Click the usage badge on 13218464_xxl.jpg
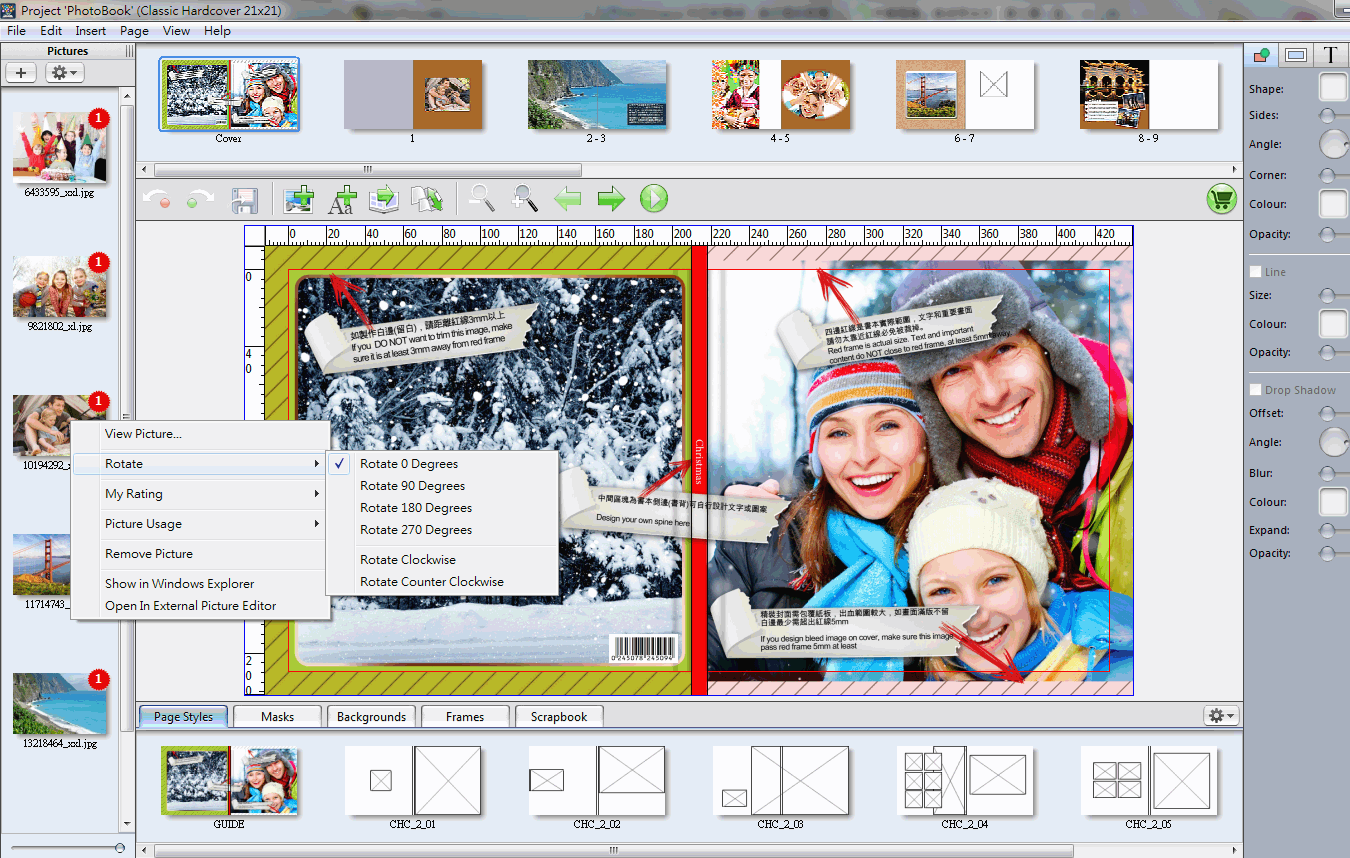Image resolution: width=1350 pixels, height=858 pixels. pyautogui.click(x=98, y=680)
